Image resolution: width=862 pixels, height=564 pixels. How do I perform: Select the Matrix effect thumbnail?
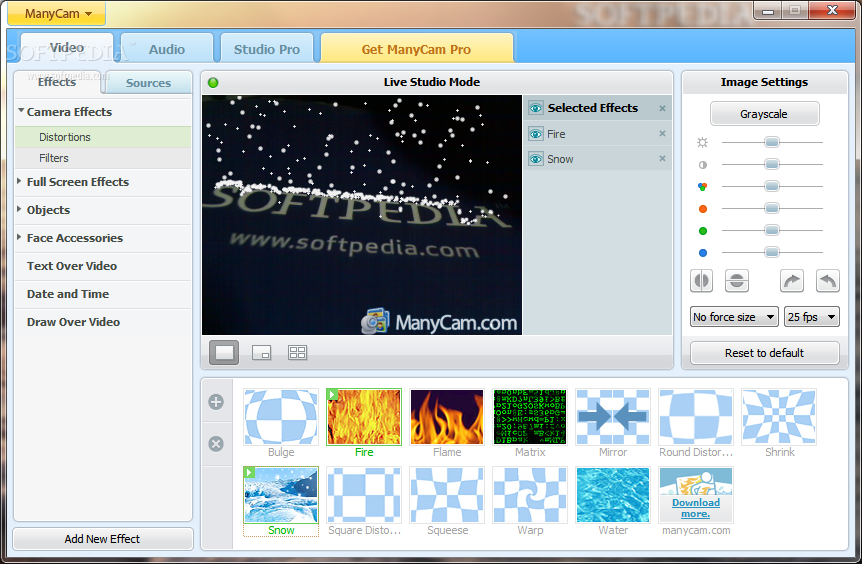[x=530, y=417]
